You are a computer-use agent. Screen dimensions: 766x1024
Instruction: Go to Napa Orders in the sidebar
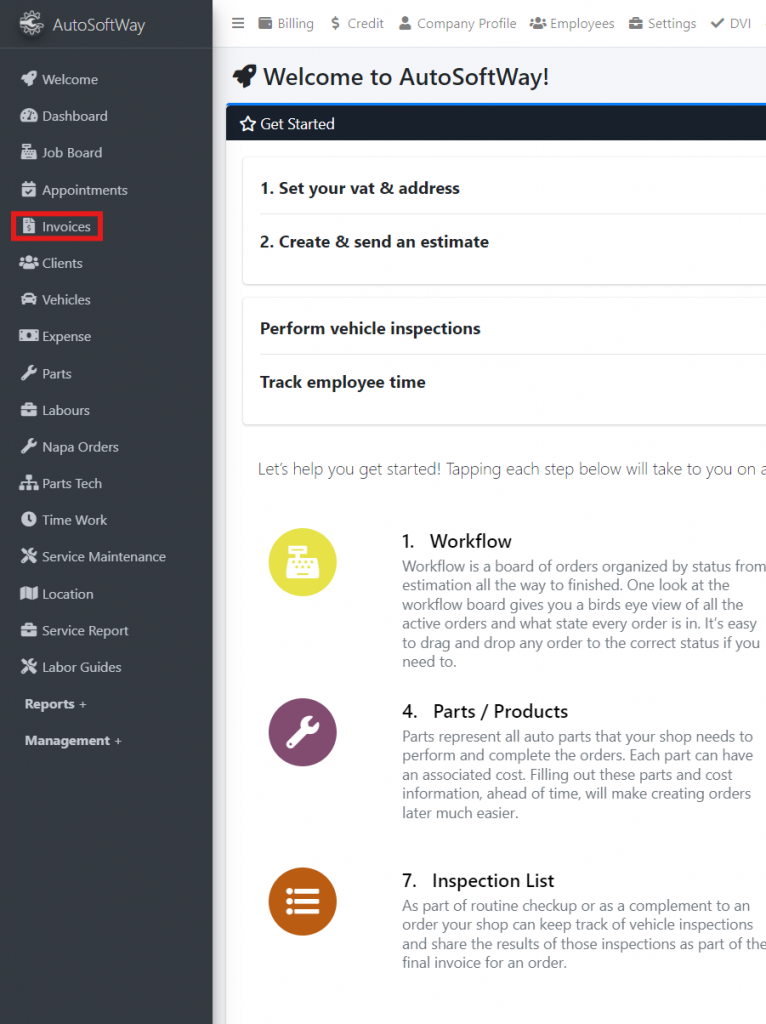pos(80,446)
